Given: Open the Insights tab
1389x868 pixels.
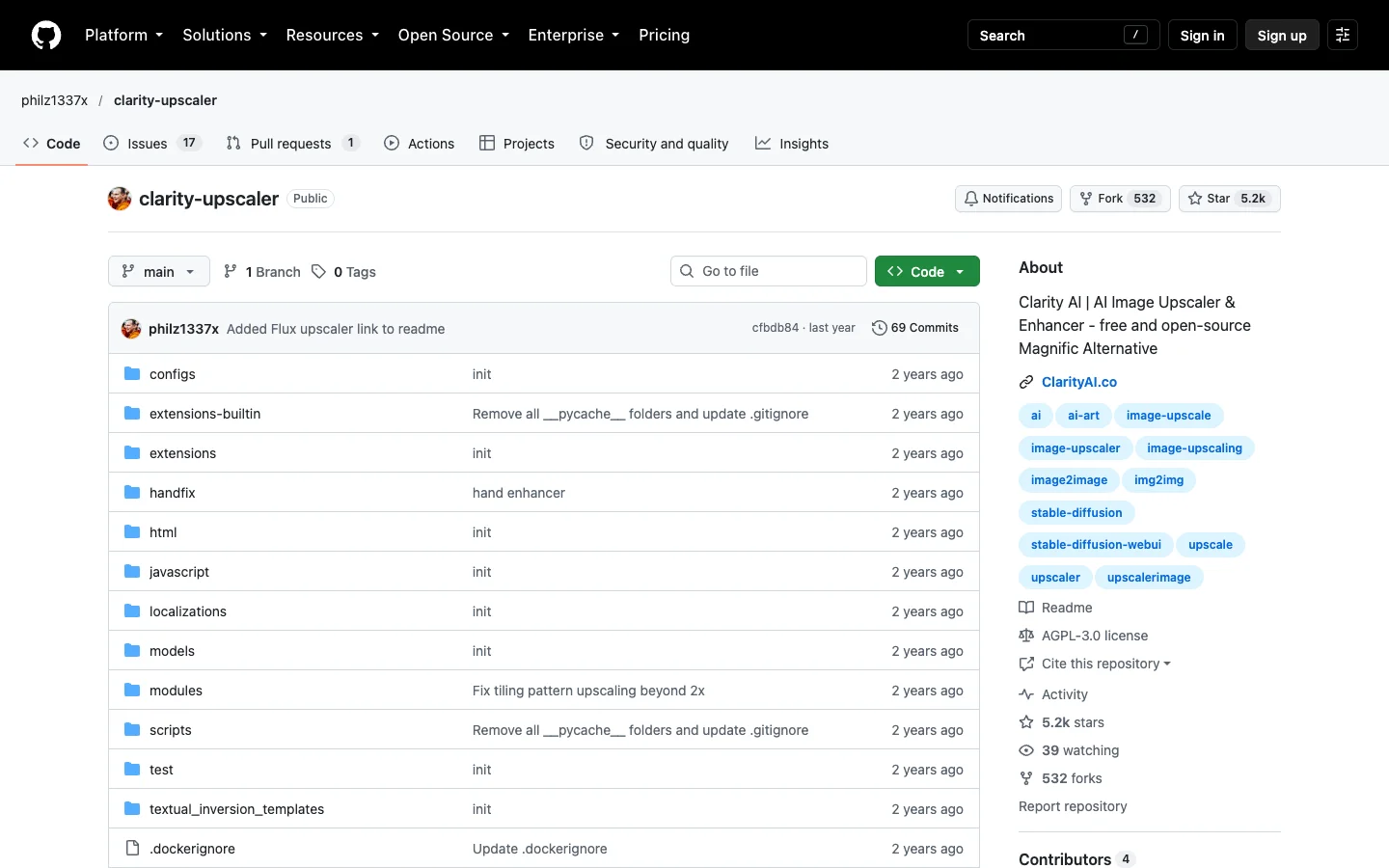Looking at the screenshot, I should pyautogui.click(x=792, y=144).
